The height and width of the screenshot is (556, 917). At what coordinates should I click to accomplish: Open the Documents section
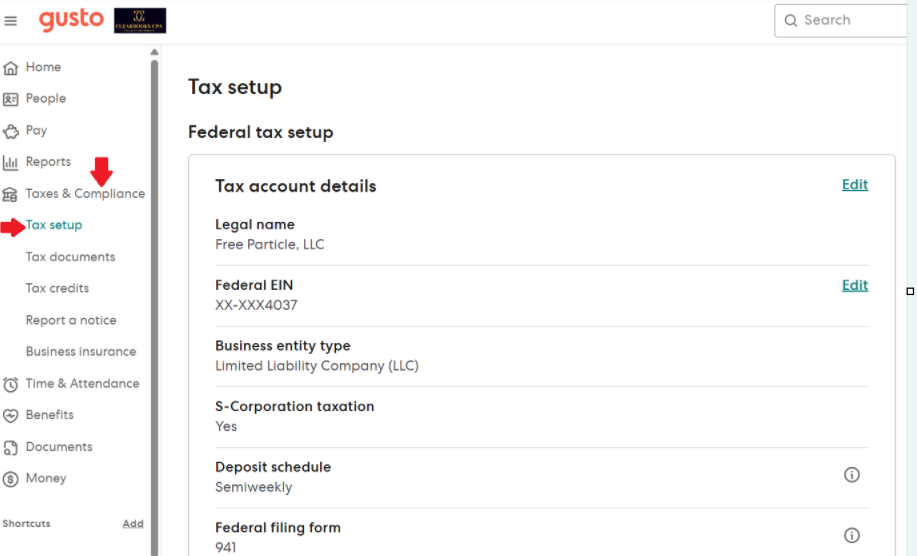click(59, 447)
